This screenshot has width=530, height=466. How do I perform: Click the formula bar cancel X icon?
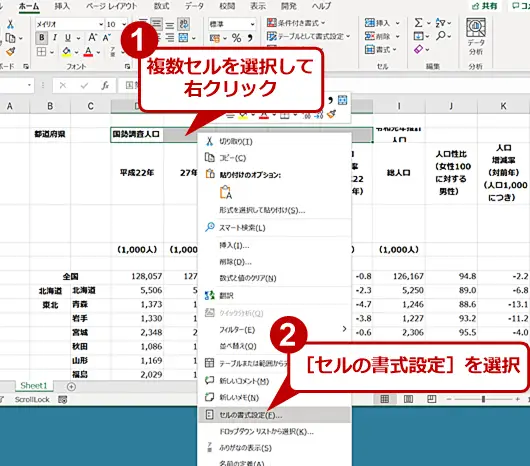[63, 85]
